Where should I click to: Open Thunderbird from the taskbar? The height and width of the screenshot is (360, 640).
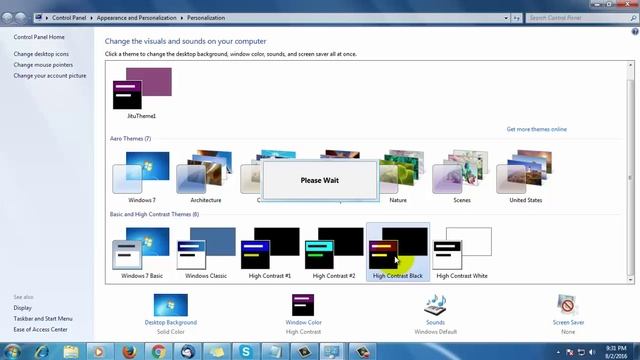point(187,351)
